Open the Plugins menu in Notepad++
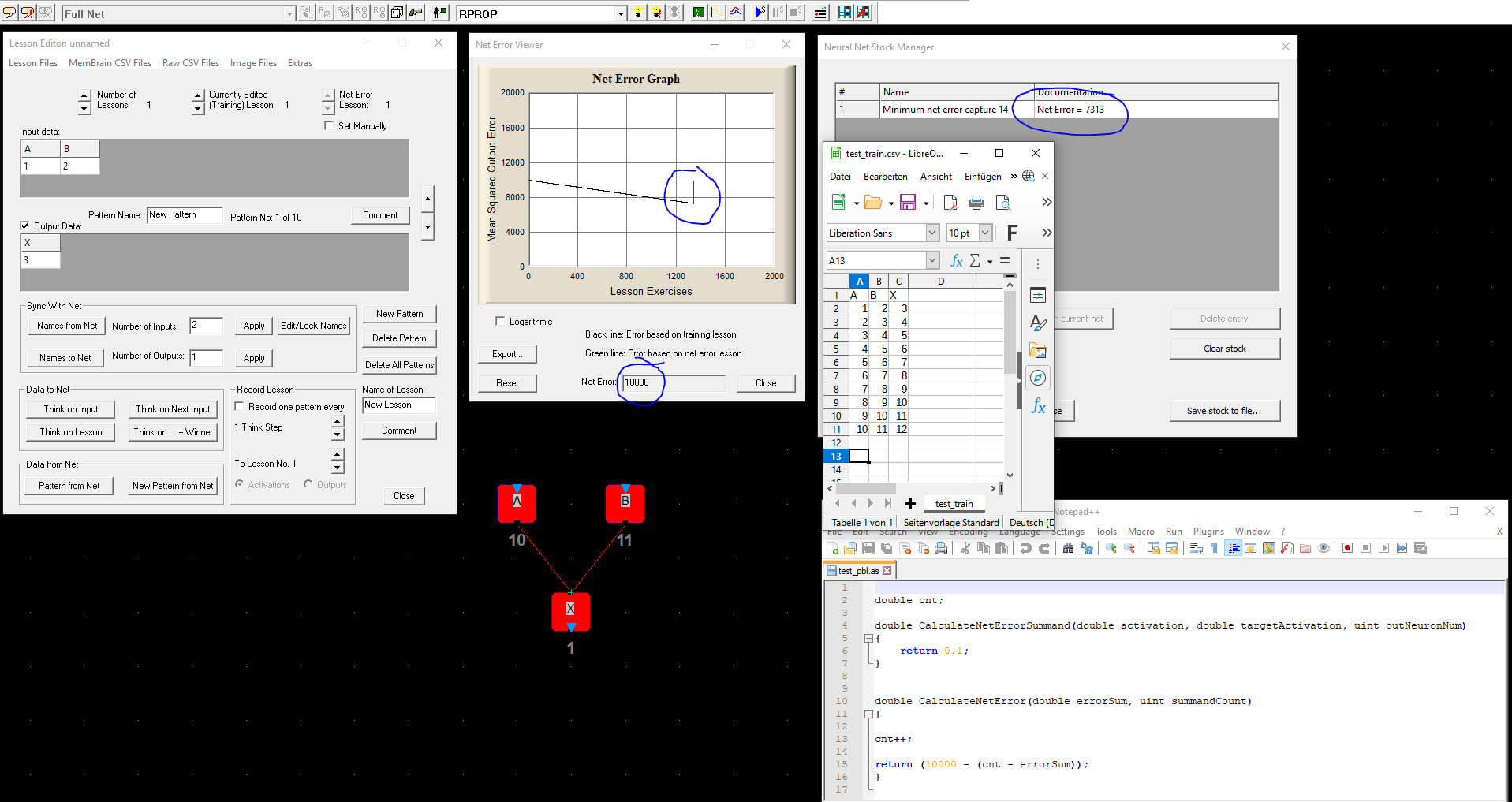This screenshot has height=802, width=1512. (1208, 532)
